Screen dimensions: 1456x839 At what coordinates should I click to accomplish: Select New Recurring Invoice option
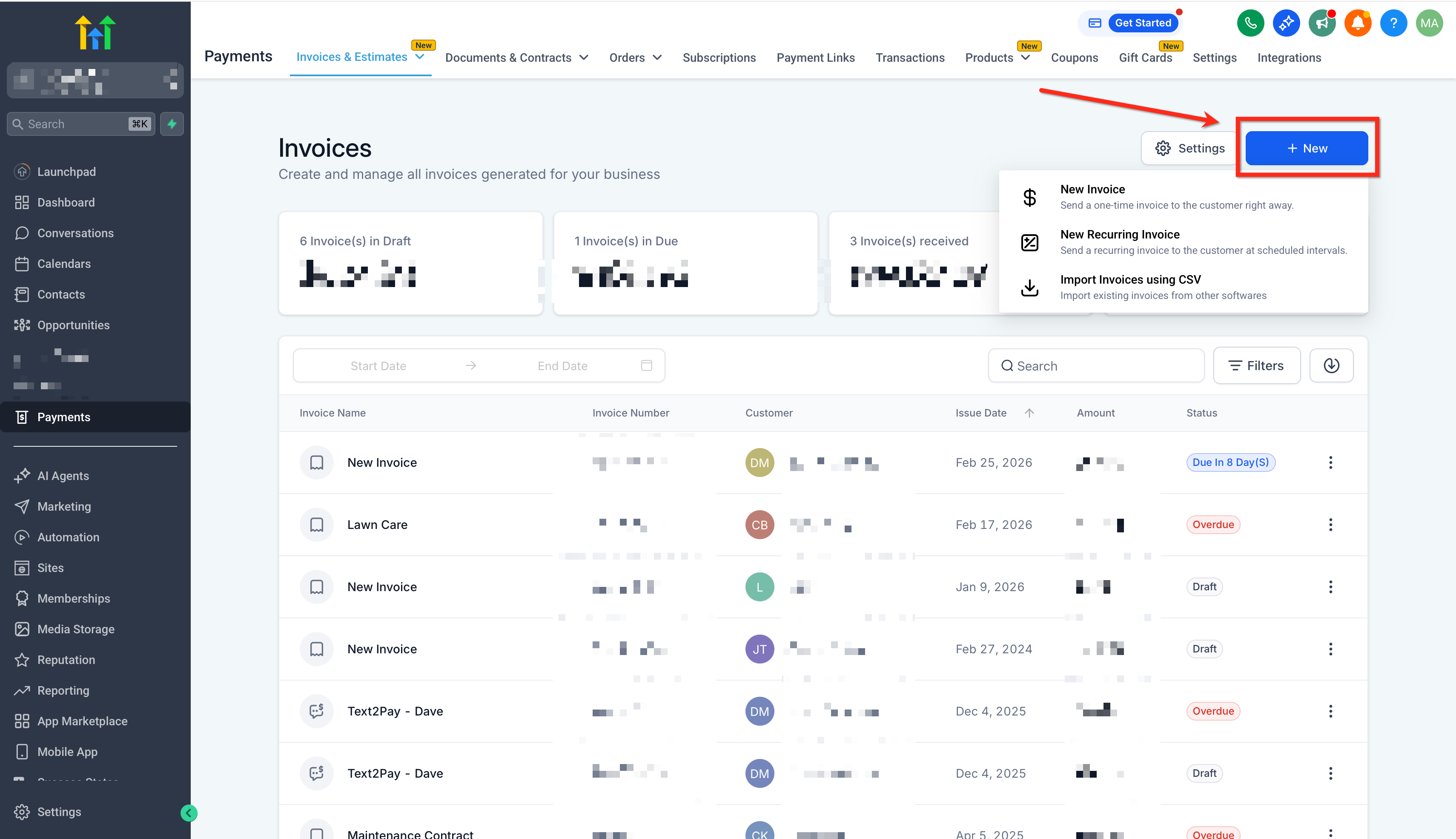pyautogui.click(x=1120, y=235)
